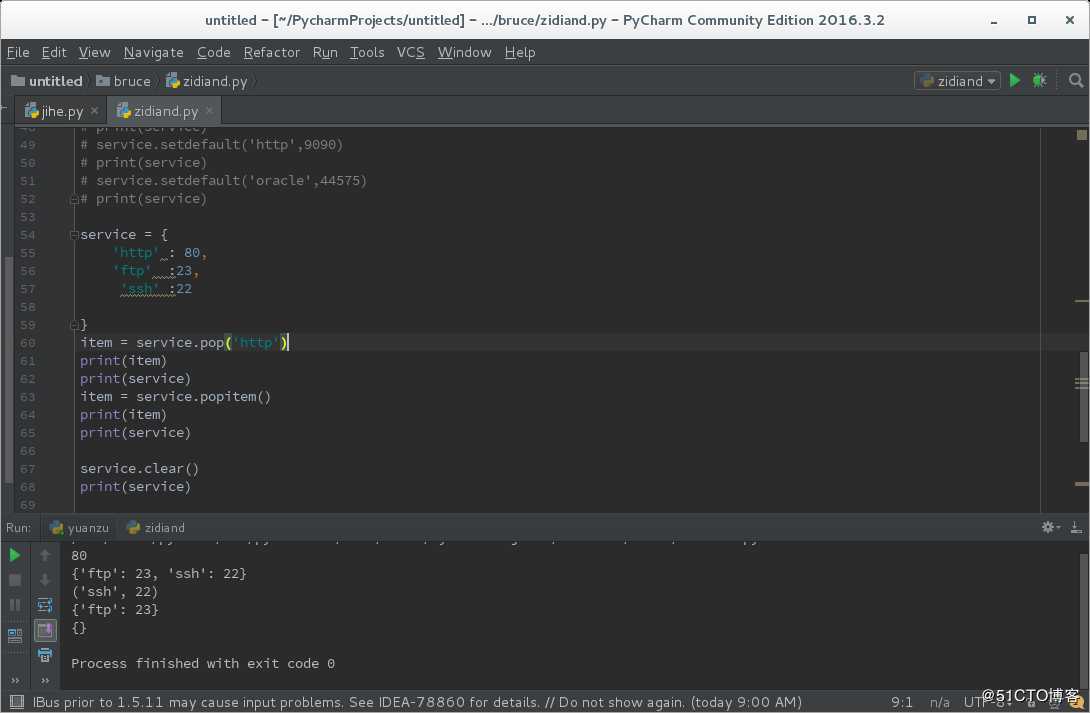Toggle scroll to end in the Run console
1090x713 pixels.
[x=45, y=630]
